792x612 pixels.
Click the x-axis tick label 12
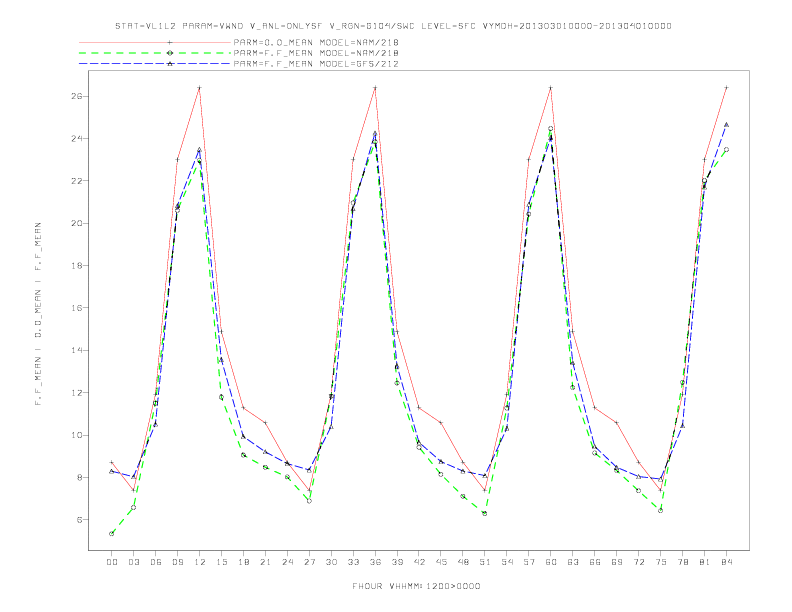point(200,562)
